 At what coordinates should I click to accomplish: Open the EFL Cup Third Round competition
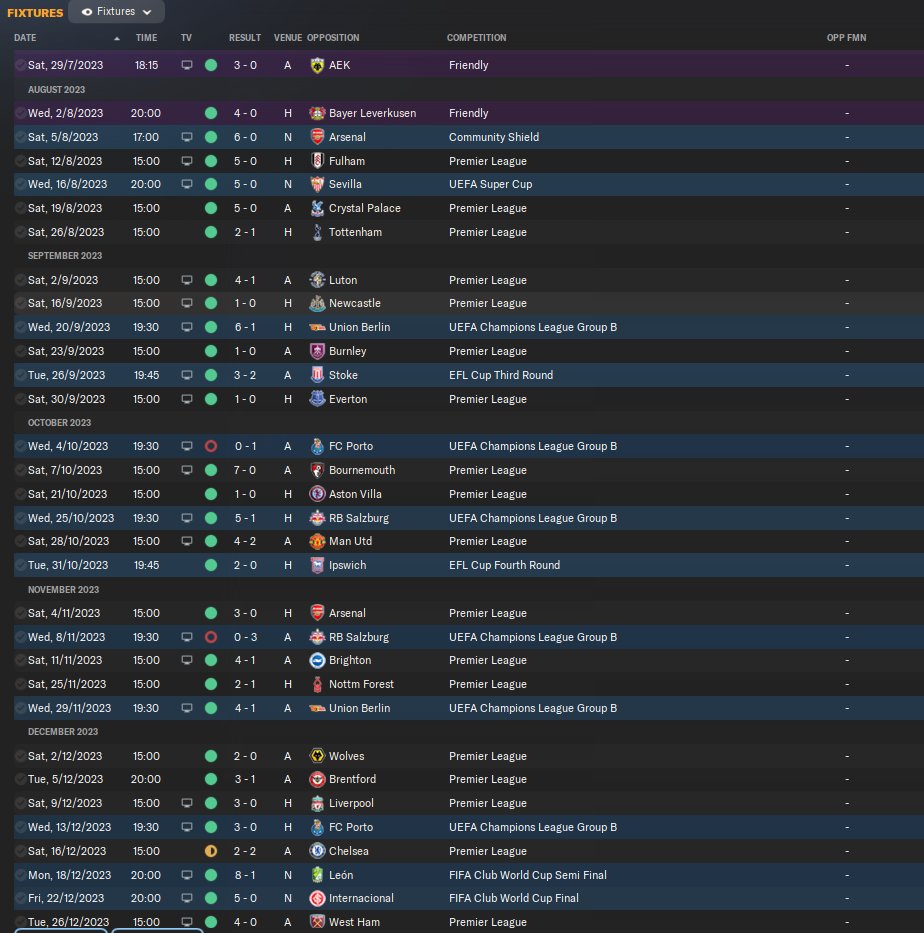(x=501, y=375)
